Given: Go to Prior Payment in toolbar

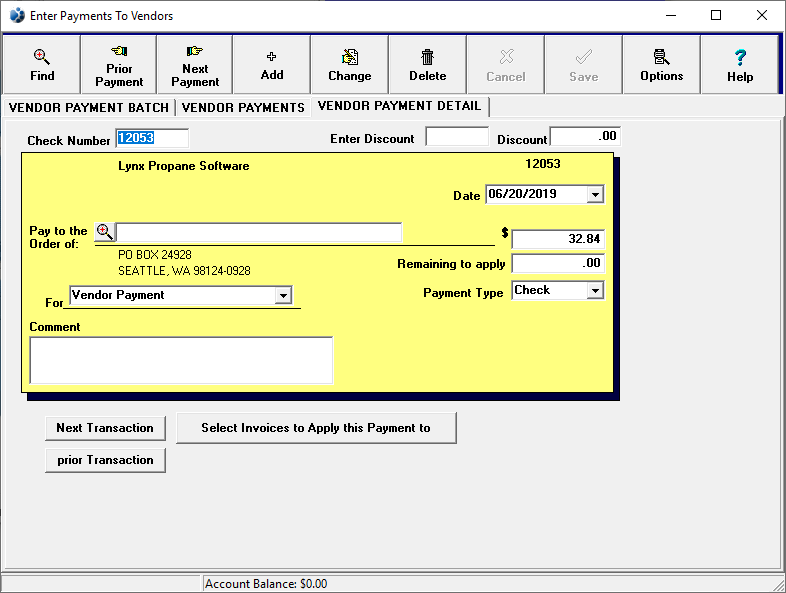Looking at the screenshot, I should pos(119,65).
